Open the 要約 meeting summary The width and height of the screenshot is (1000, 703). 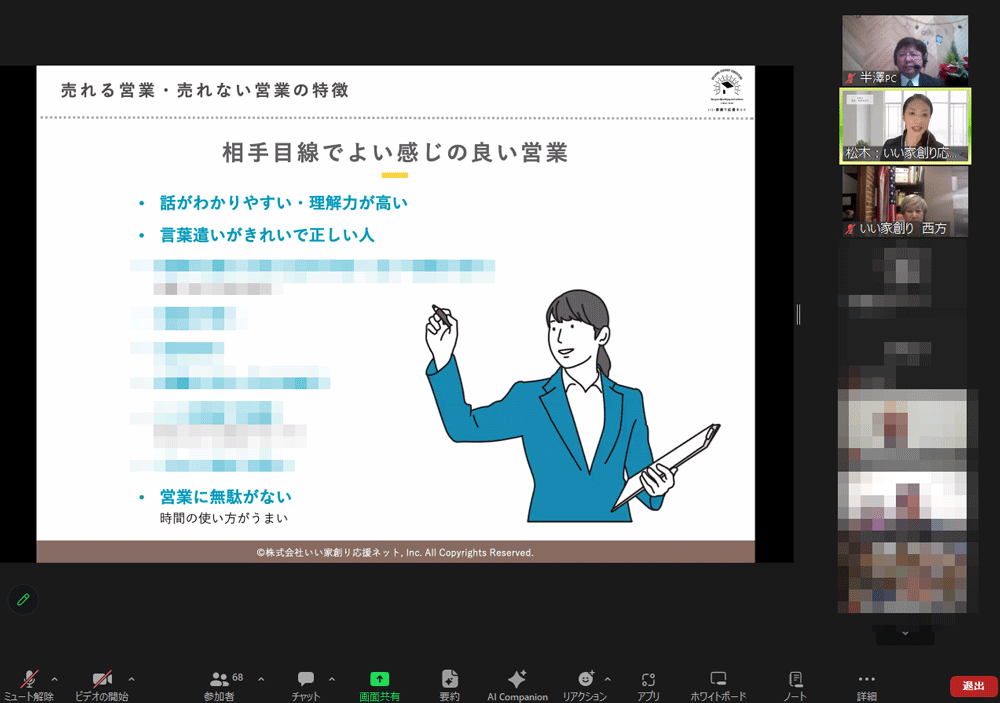449,680
